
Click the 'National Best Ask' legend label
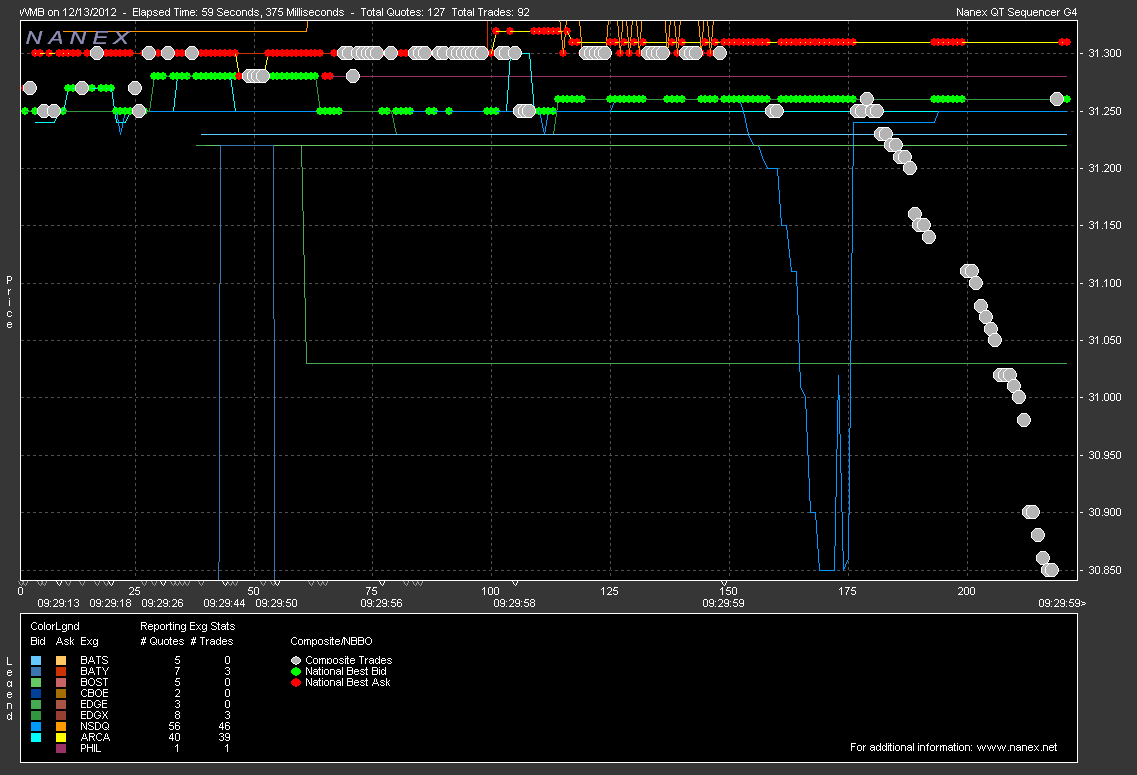348,682
